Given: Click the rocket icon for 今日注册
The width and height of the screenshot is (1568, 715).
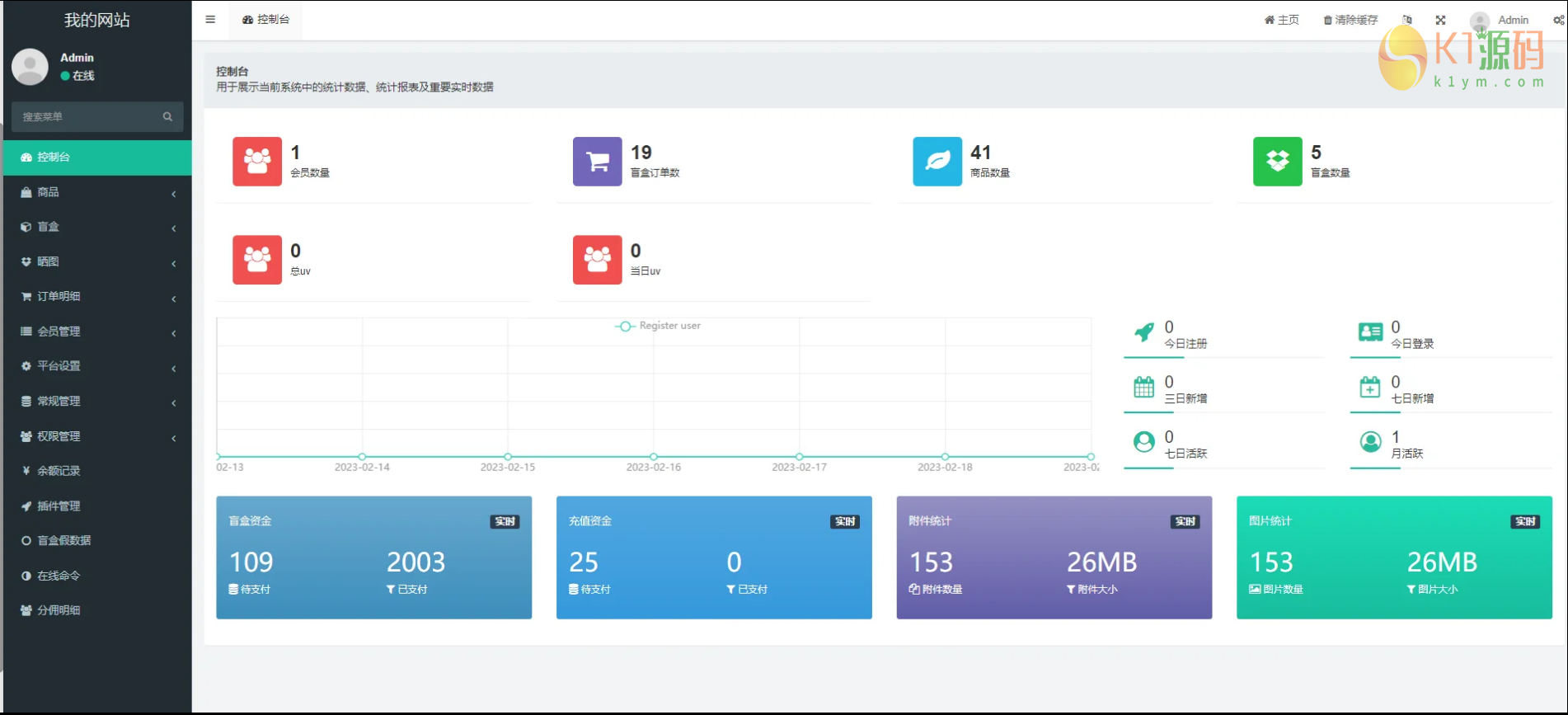Looking at the screenshot, I should [x=1144, y=332].
